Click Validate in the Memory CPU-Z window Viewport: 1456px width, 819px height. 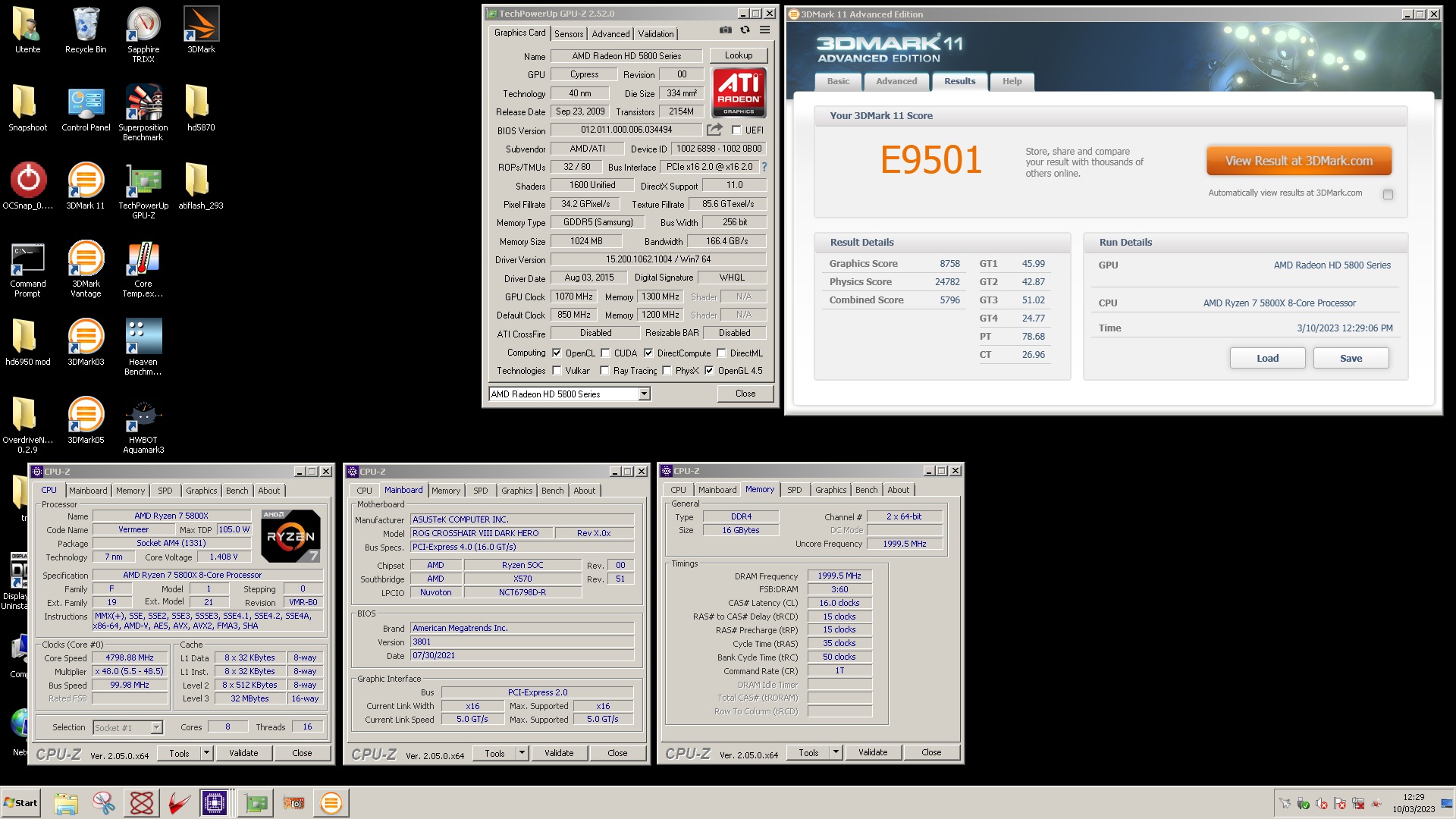pyautogui.click(x=872, y=752)
